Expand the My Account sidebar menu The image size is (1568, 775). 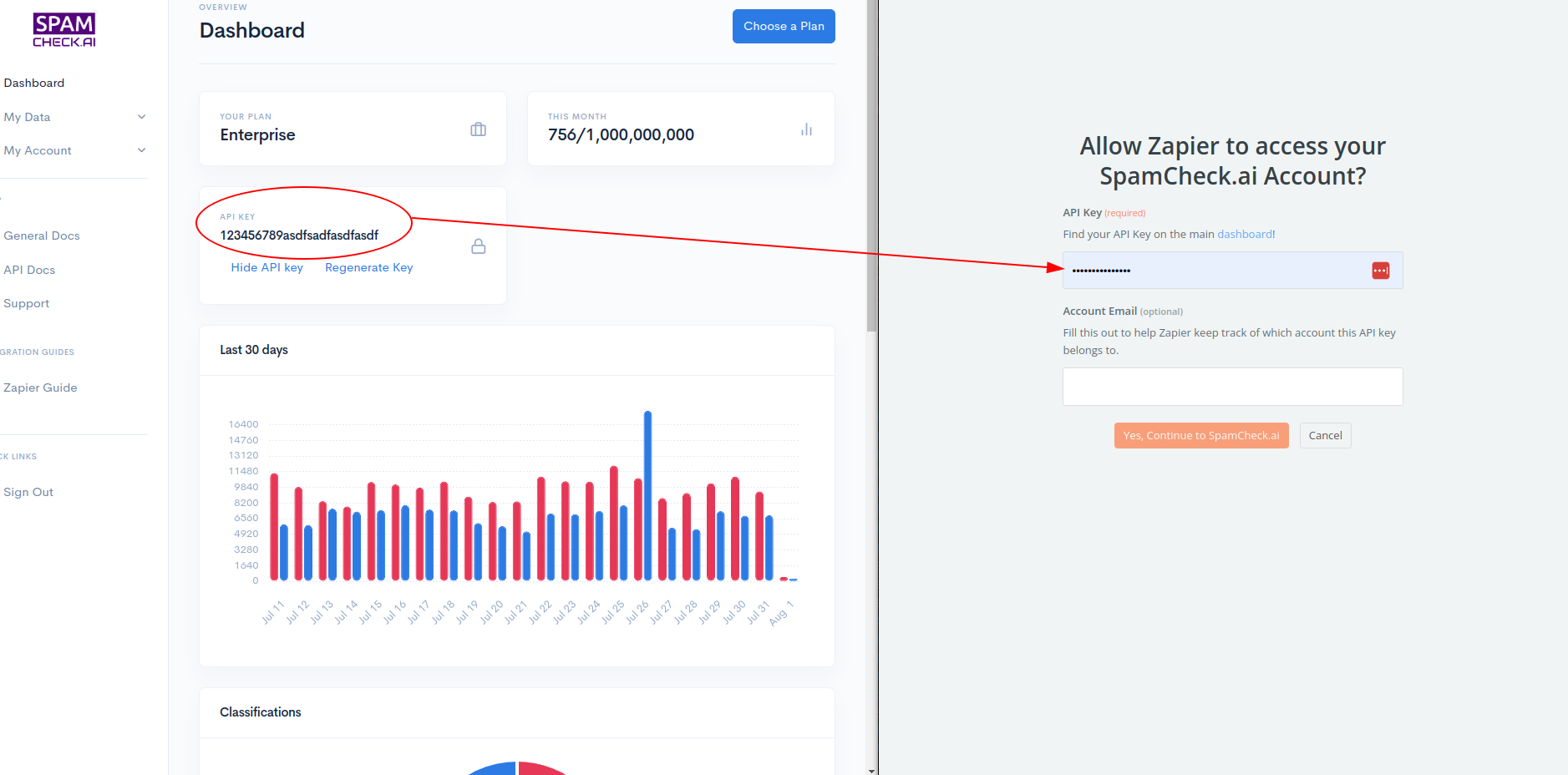tap(74, 150)
